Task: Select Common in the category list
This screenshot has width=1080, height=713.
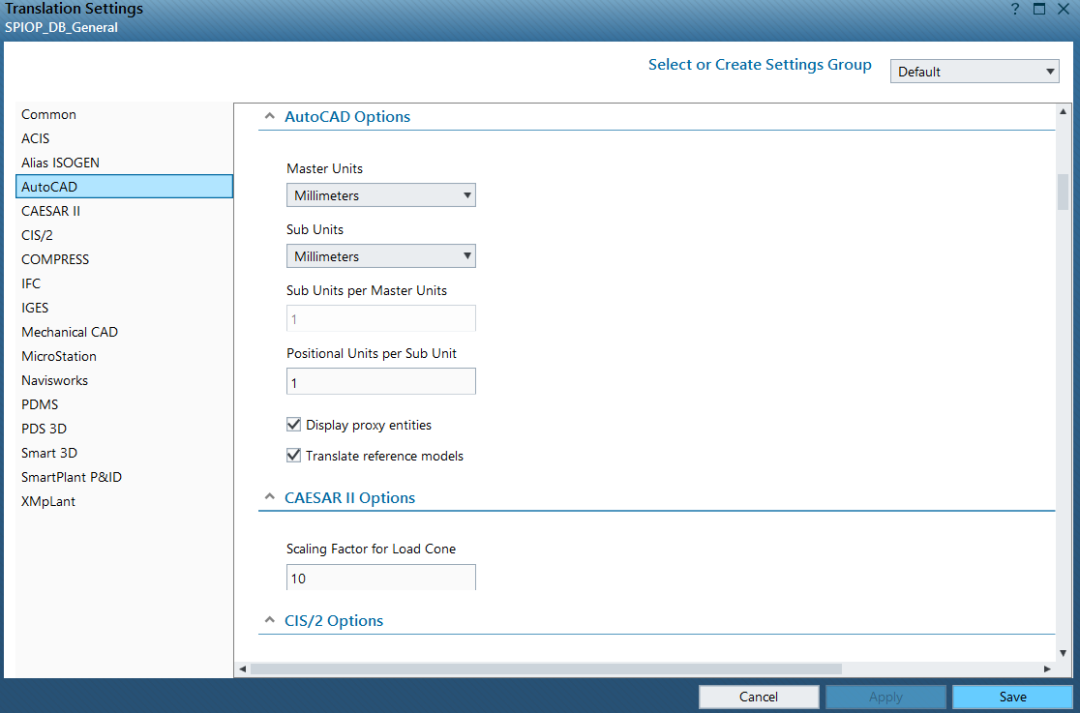Action: (124, 114)
